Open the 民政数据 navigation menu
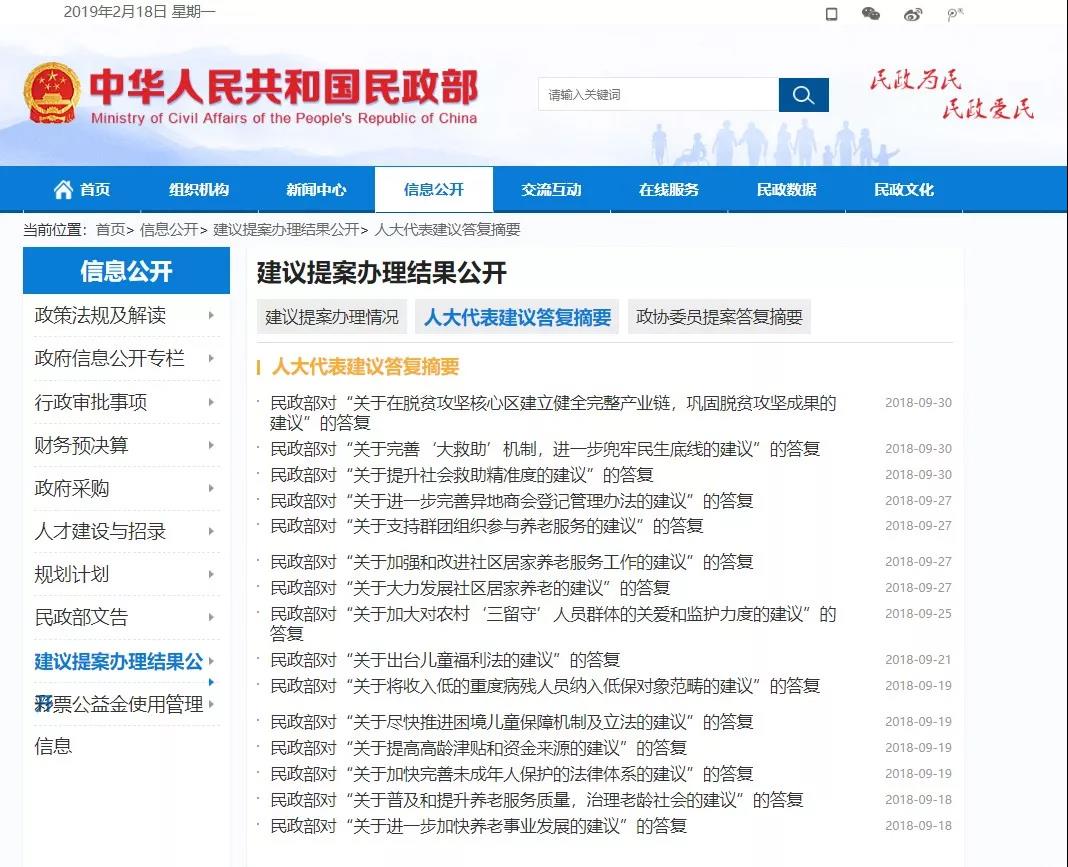The width and height of the screenshot is (1068, 867). coord(786,189)
